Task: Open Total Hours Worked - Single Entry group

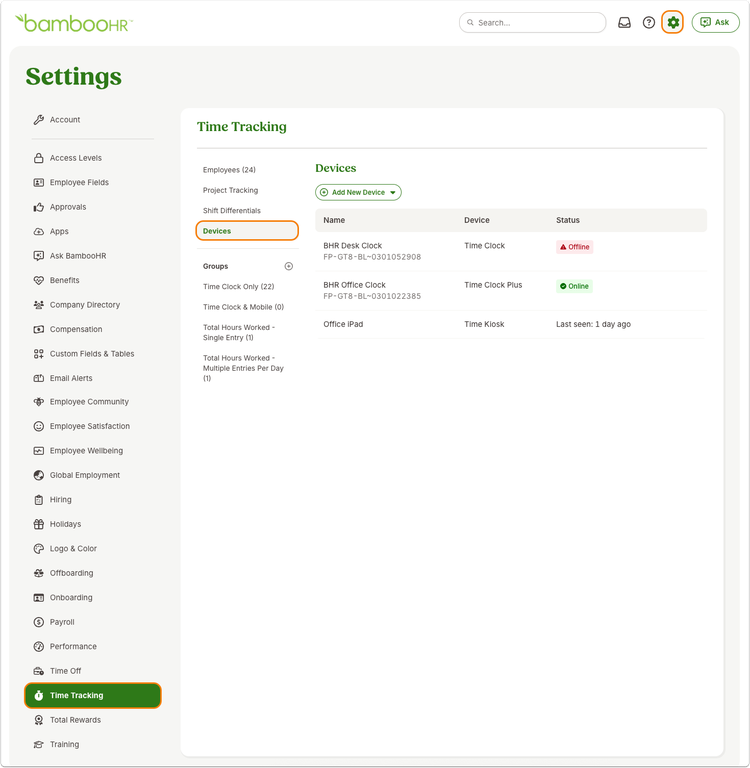Action: click(239, 333)
